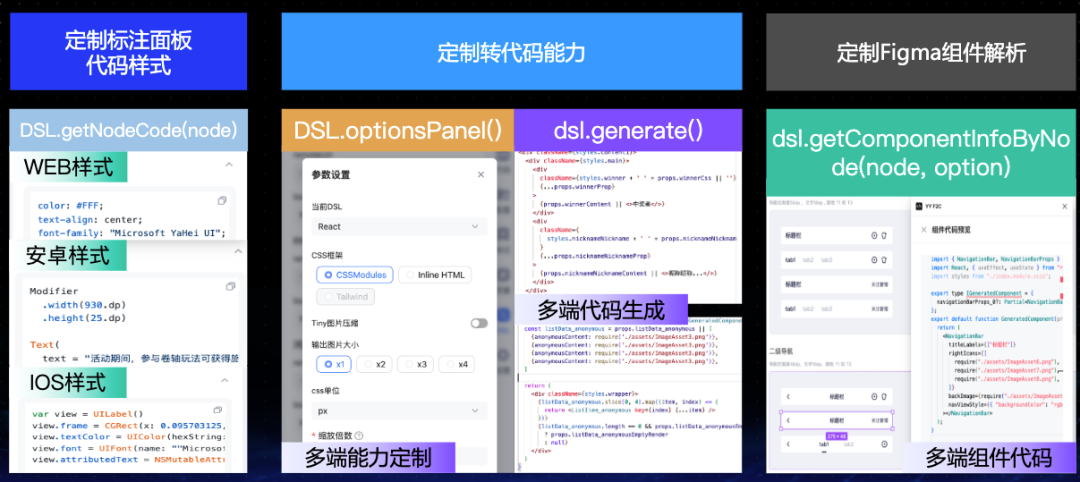The width and height of the screenshot is (1080, 482).
Task: Select the purple-outlined 标题栏 navigation row
Action: coord(837,419)
